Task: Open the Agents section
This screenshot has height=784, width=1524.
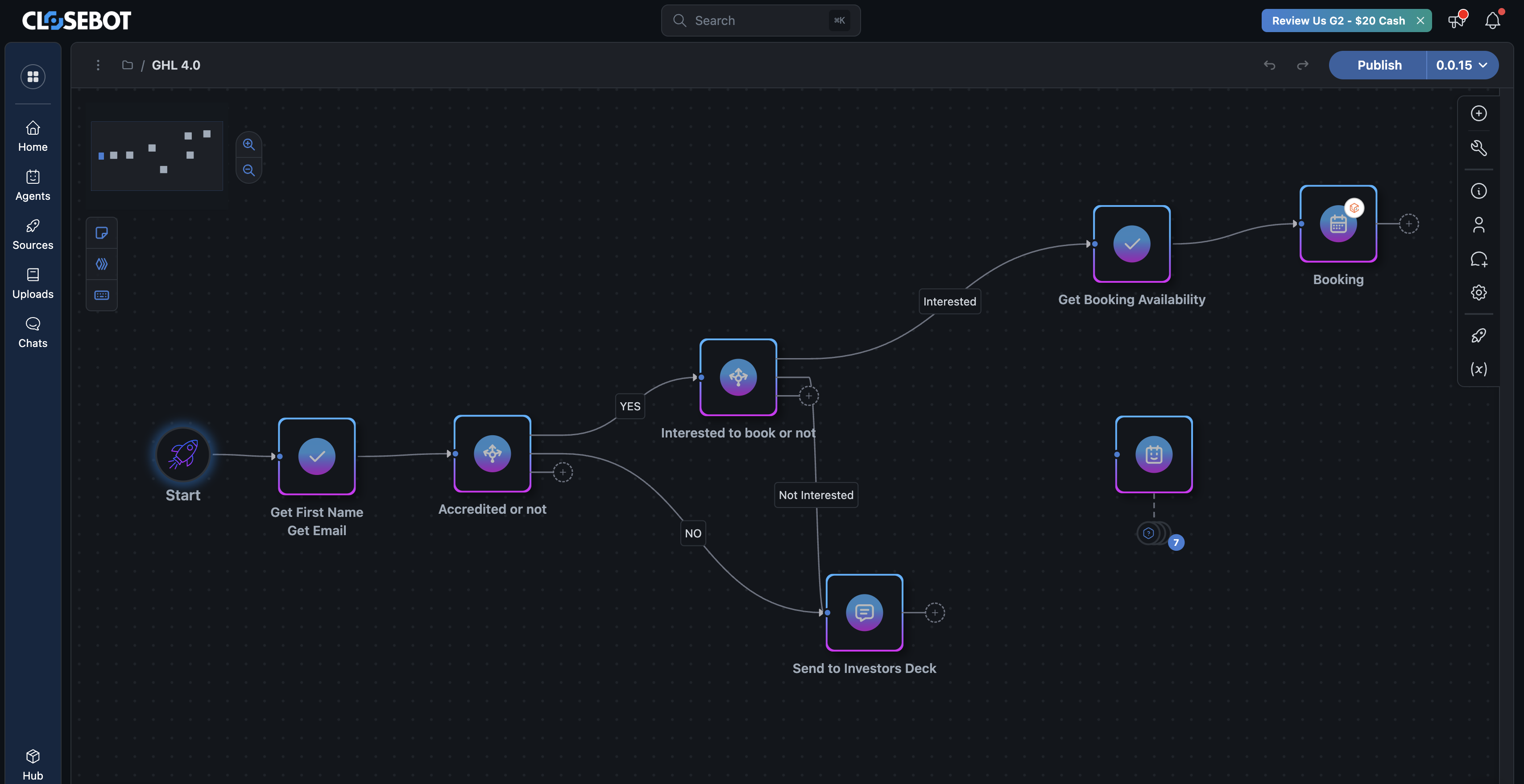Action: [x=33, y=186]
